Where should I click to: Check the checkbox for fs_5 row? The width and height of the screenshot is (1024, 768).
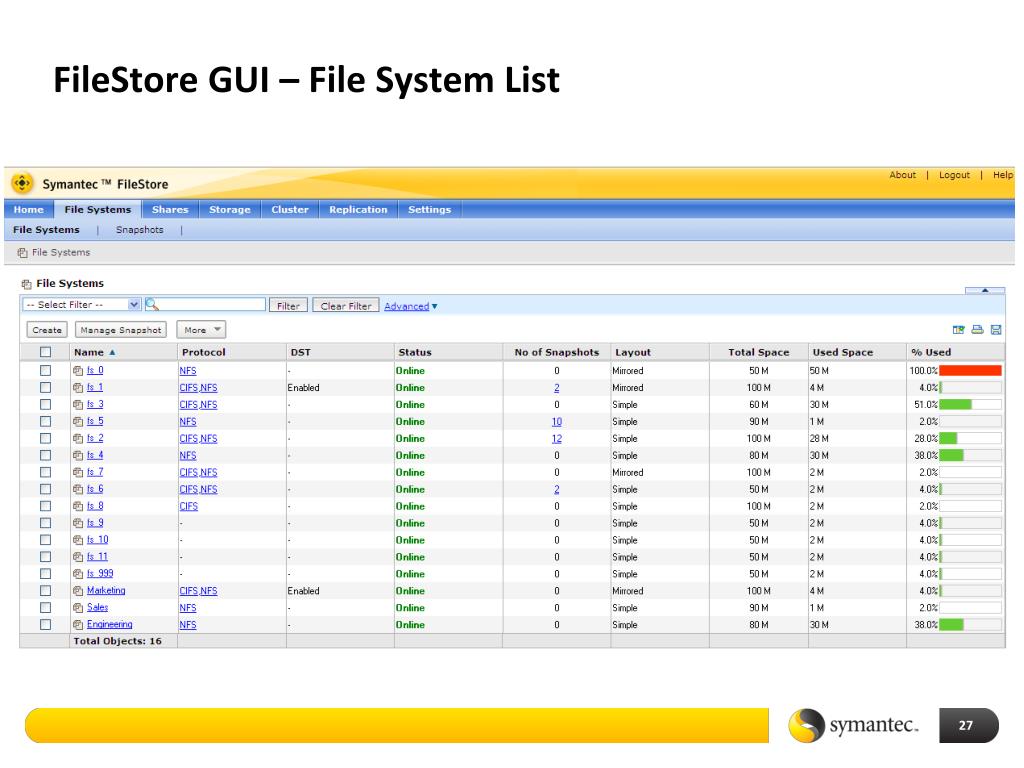[45, 421]
